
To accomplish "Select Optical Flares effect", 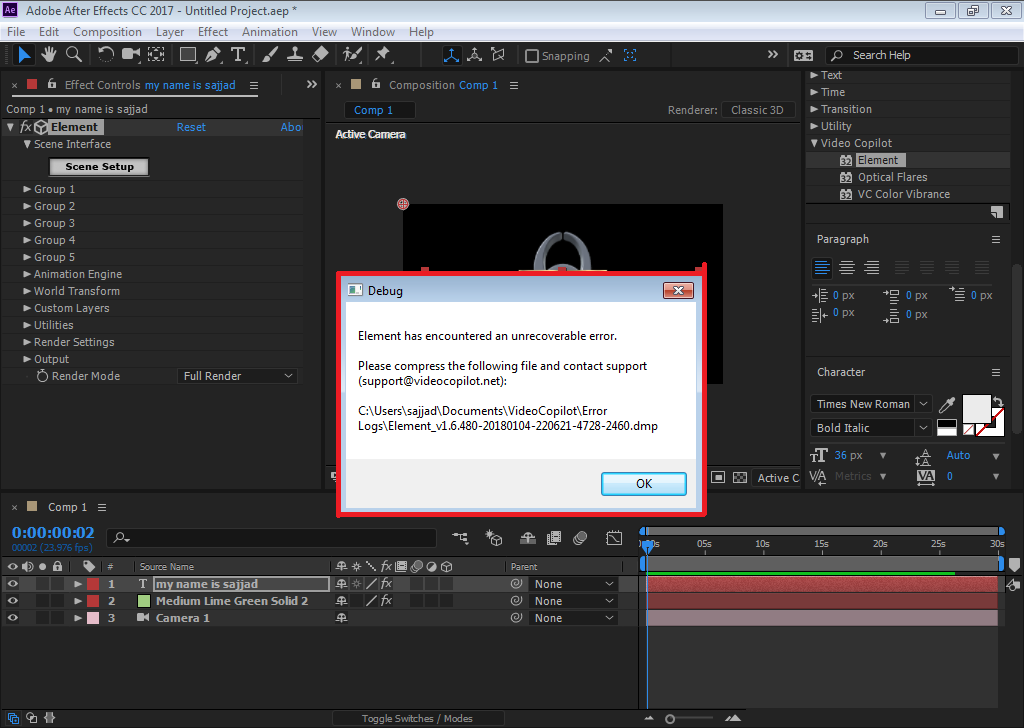I will (x=892, y=177).
